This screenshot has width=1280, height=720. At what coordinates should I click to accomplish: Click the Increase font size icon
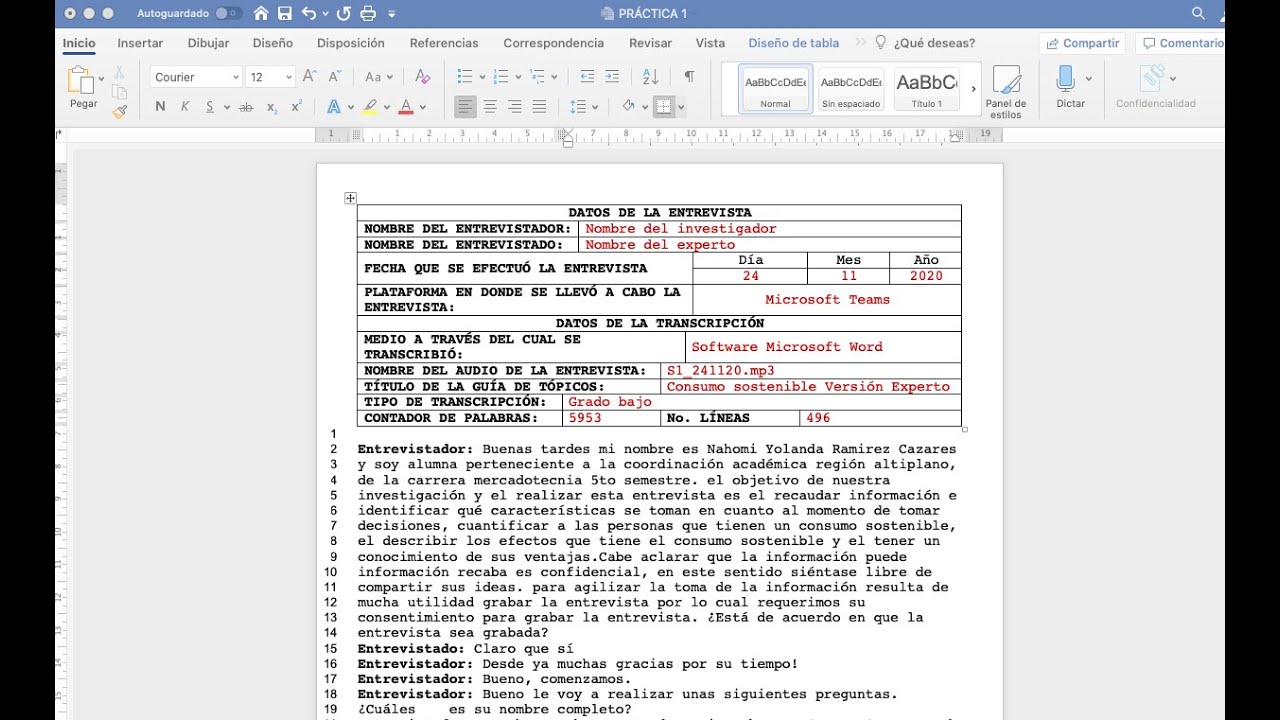(309, 77)
